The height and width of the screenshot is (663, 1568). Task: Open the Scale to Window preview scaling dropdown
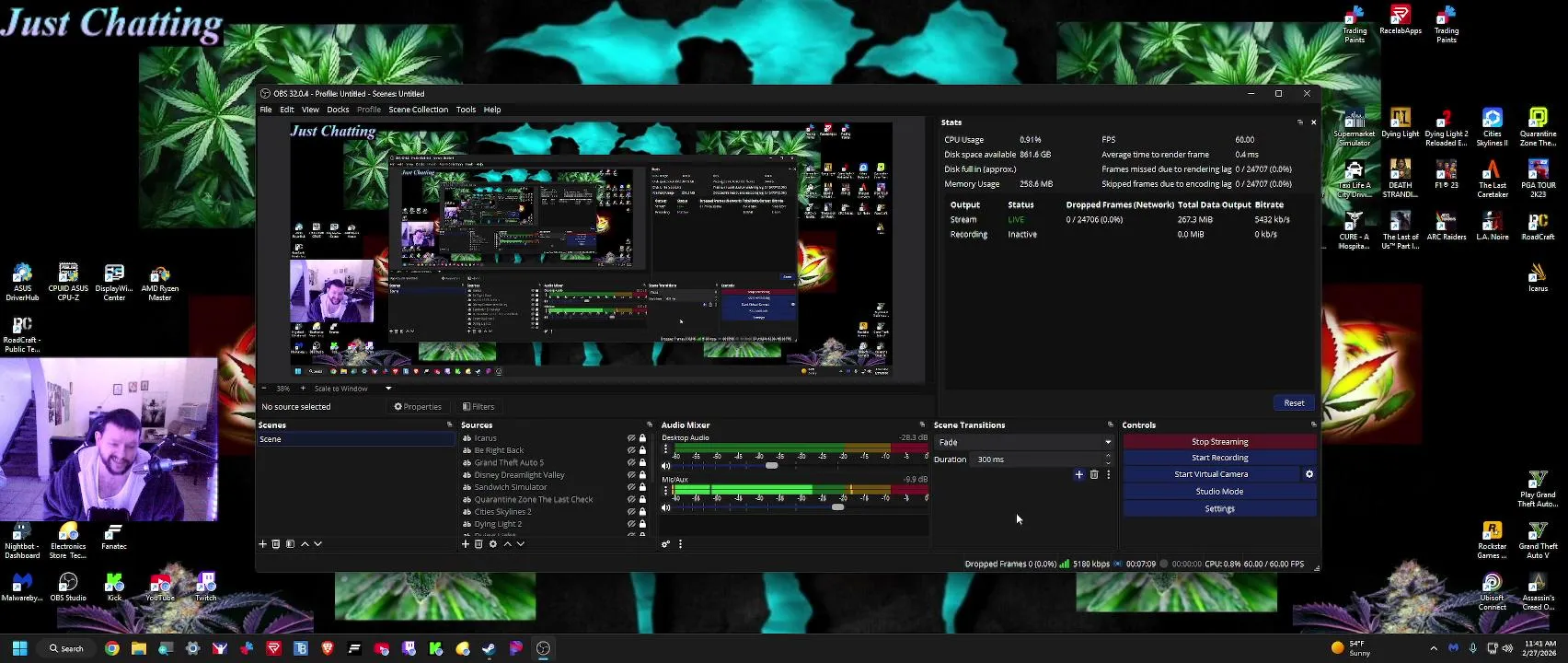coord(352,389)
